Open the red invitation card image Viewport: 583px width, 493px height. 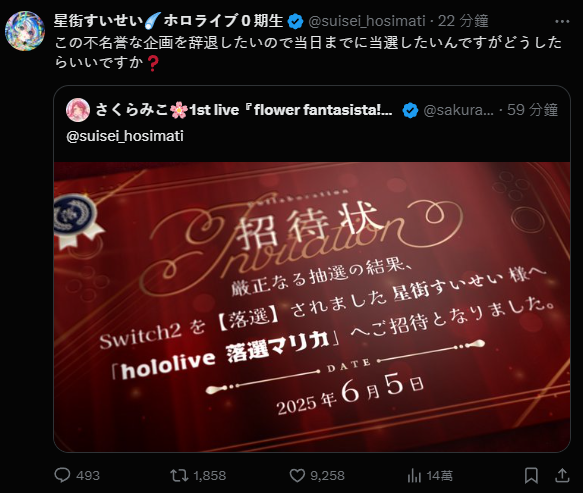[x=312, y=307]
